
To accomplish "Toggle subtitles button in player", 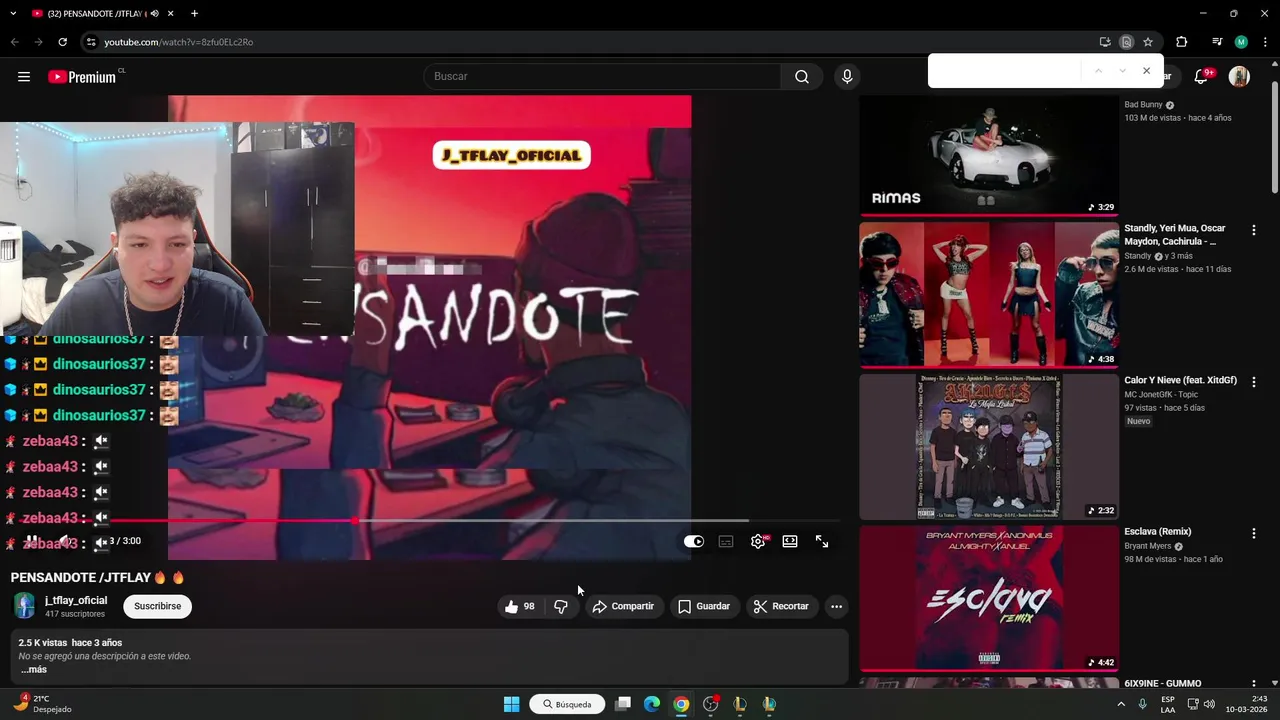I will coord(726,541).
